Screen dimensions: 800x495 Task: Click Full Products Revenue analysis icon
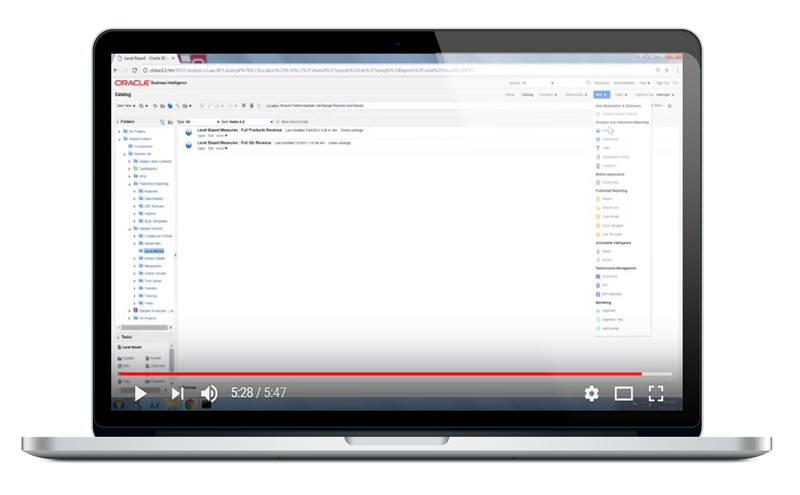(189, 132)
